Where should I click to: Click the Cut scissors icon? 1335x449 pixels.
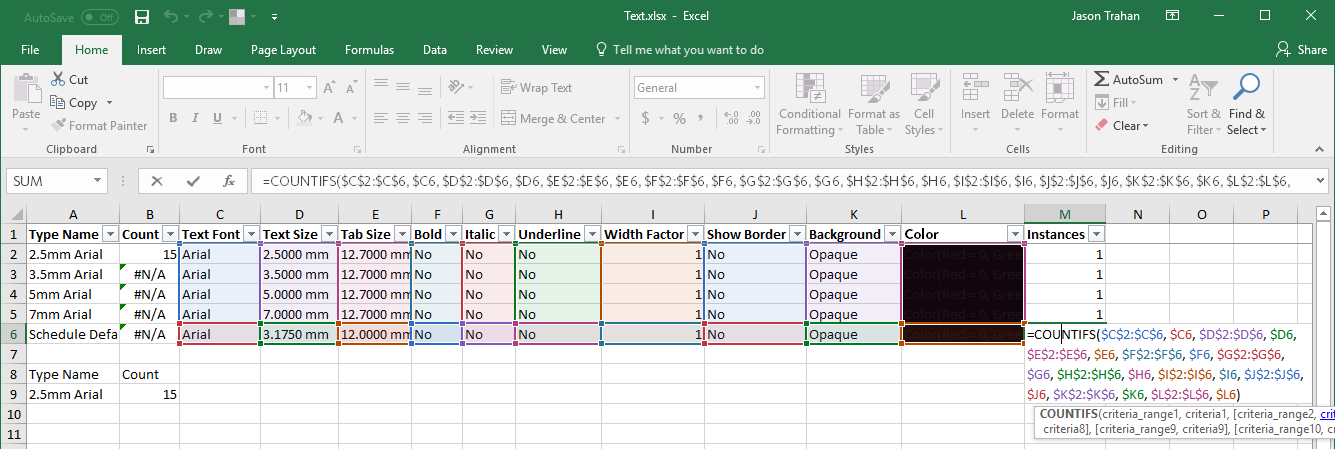(58, 79)
